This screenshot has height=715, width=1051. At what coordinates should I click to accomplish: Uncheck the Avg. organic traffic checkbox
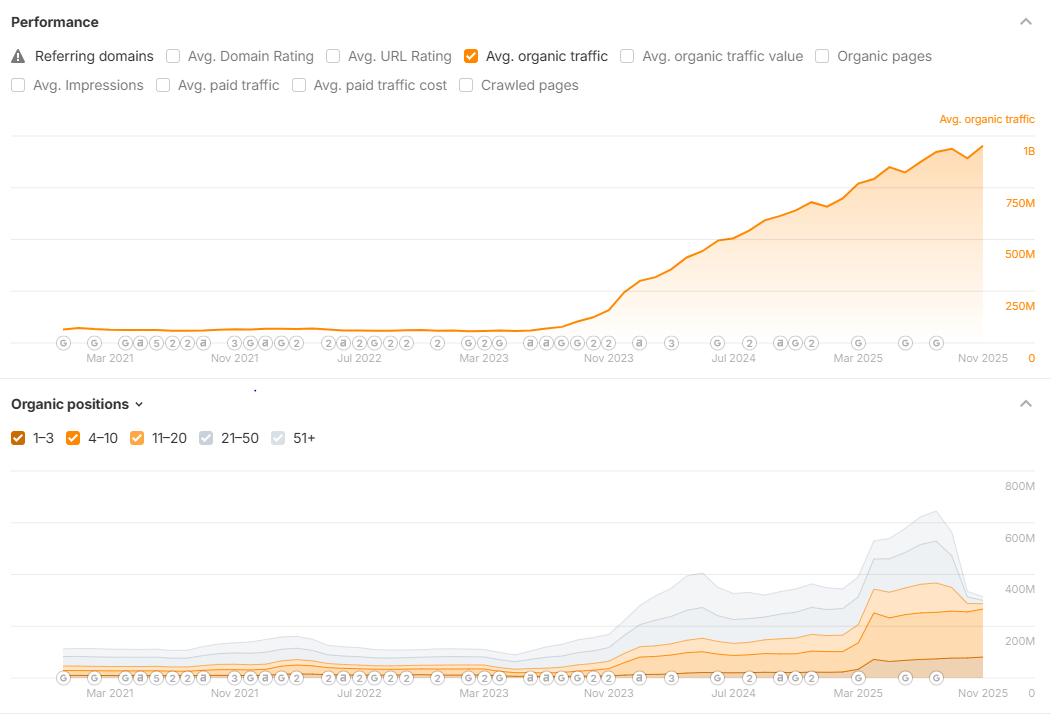click(x=471, y=56)
